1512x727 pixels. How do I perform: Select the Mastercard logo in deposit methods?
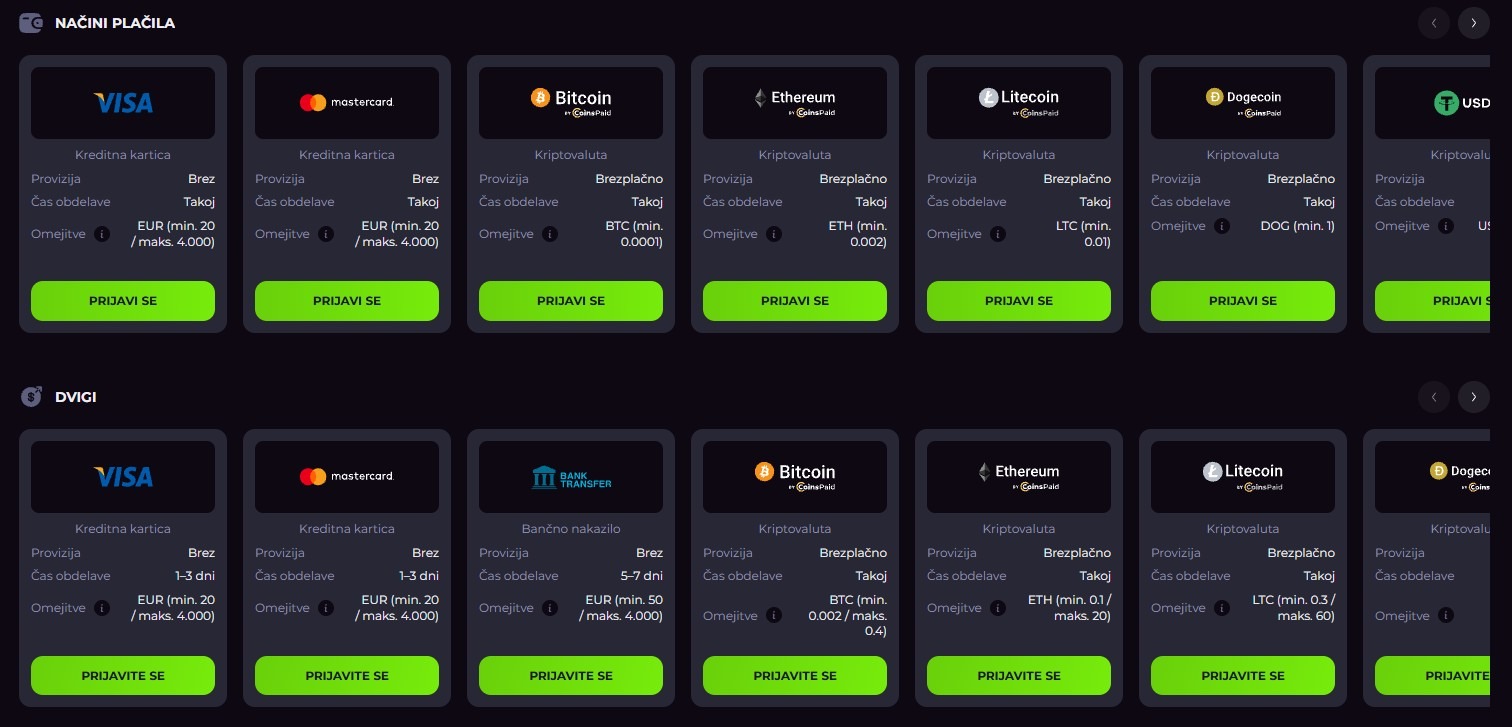pyautogui.click(x=347, y=103)
